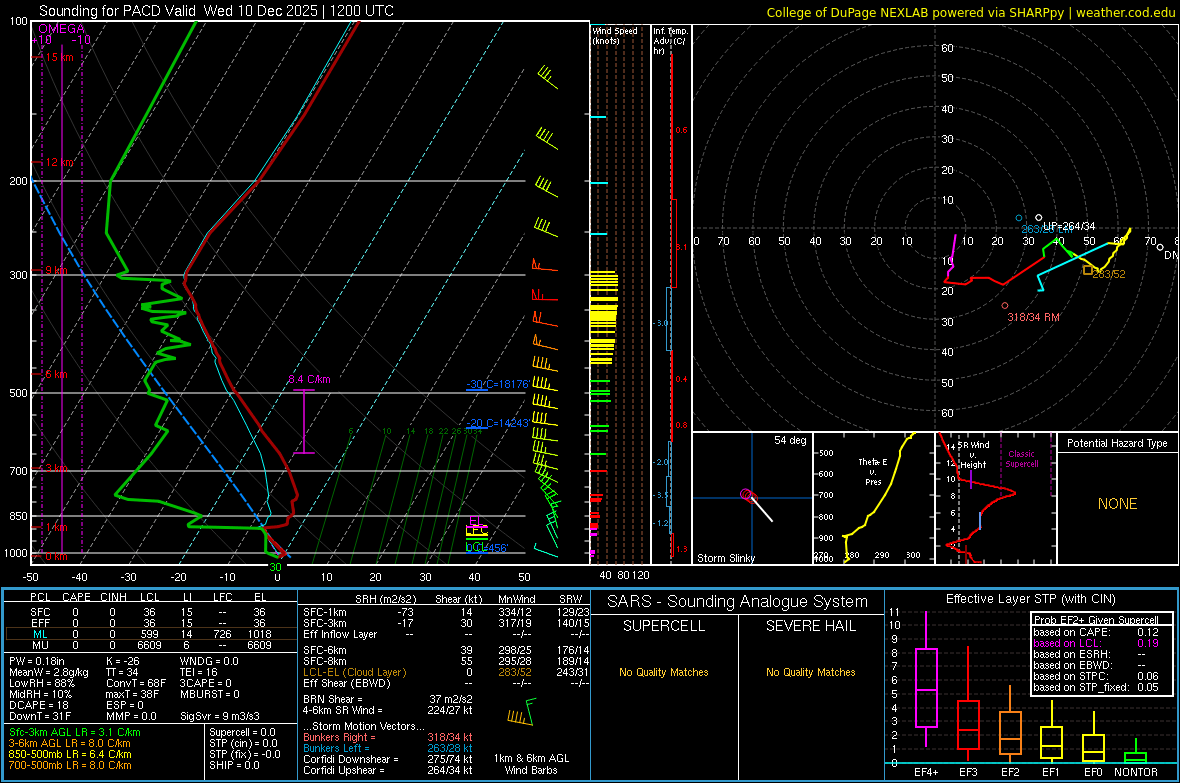
Task: Click the Wind Speed (knots) panel header
Action: point(614,35)
